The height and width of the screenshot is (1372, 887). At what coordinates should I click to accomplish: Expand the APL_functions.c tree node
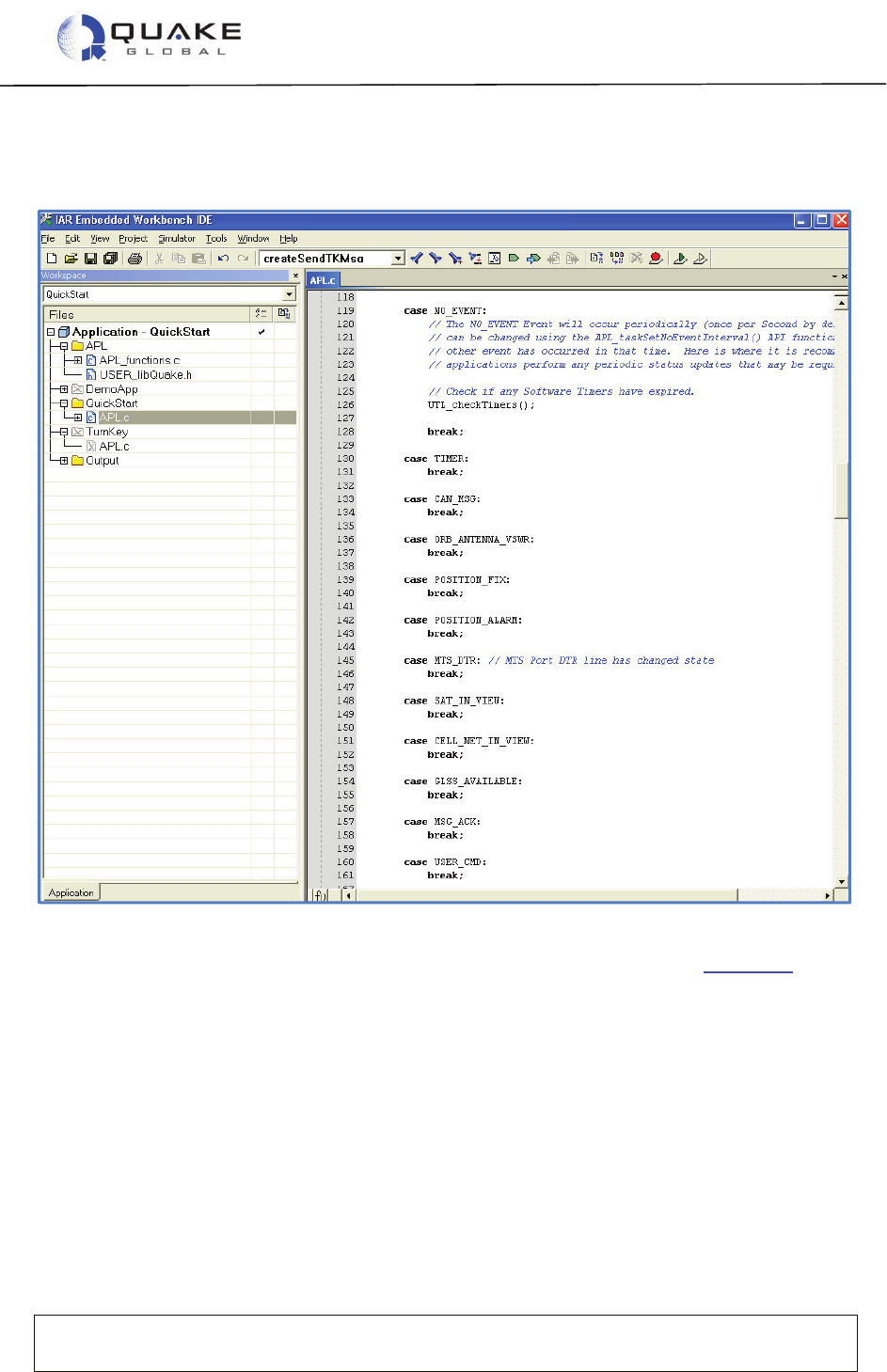coord(77,360)
